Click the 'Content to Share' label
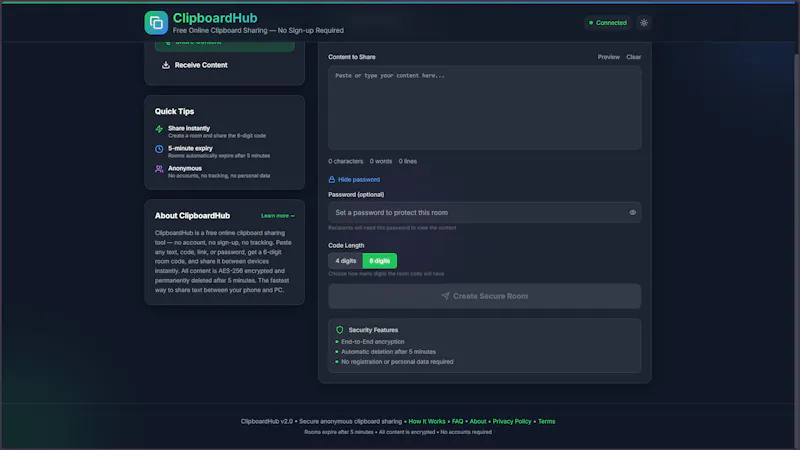800x450 pixels. (x=352, y=57)
